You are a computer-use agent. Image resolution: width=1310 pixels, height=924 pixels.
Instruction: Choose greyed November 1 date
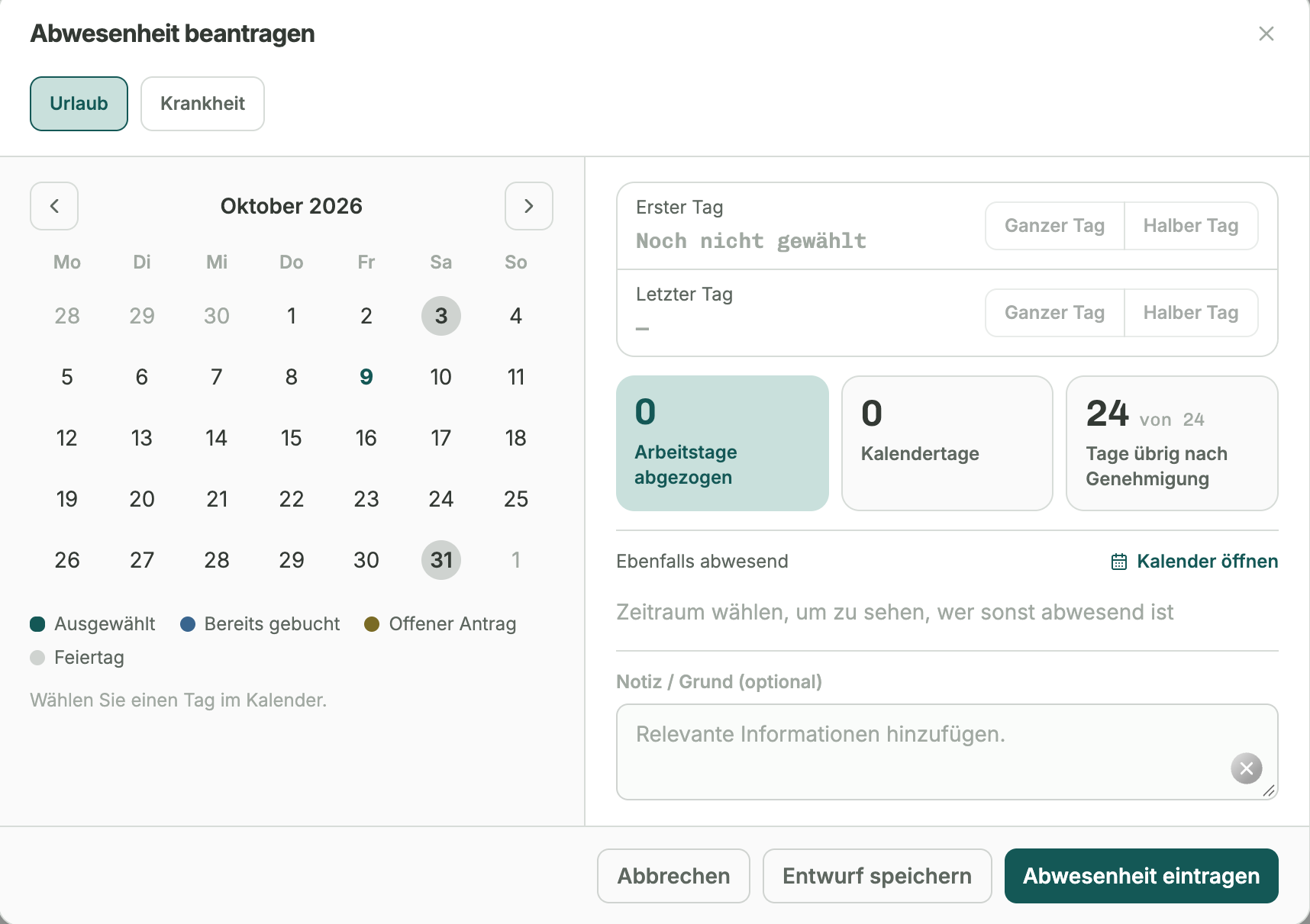pos(516,560)
